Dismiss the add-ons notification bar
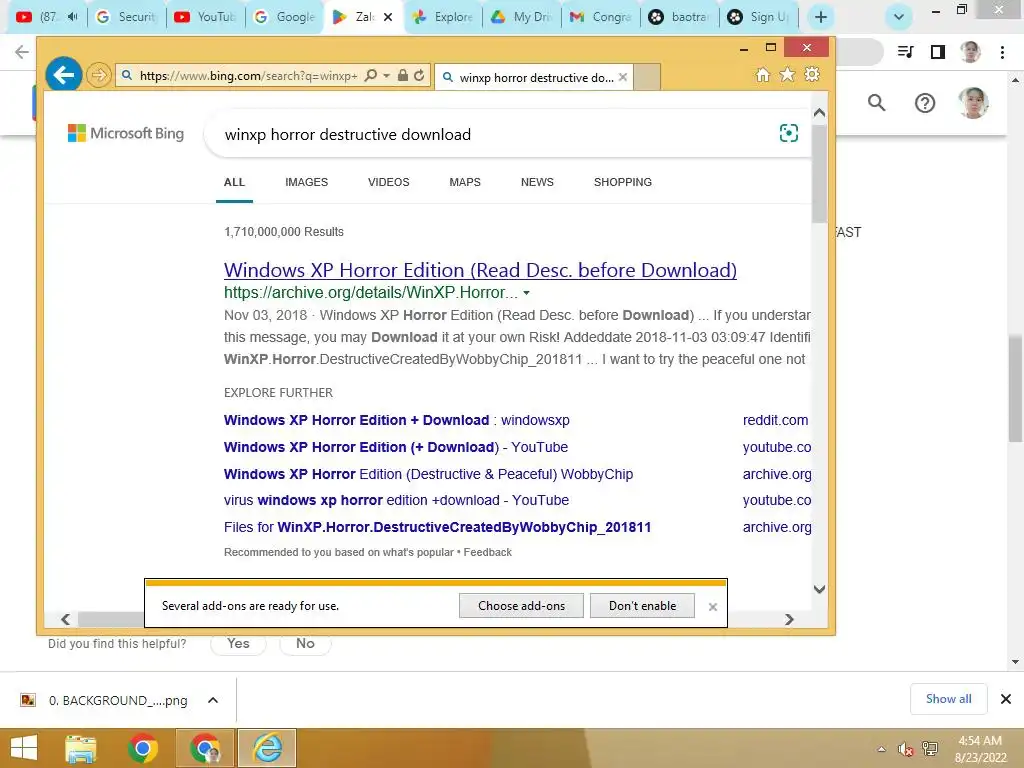This screenshot has width=1024, height=768. tap(712, 607)
